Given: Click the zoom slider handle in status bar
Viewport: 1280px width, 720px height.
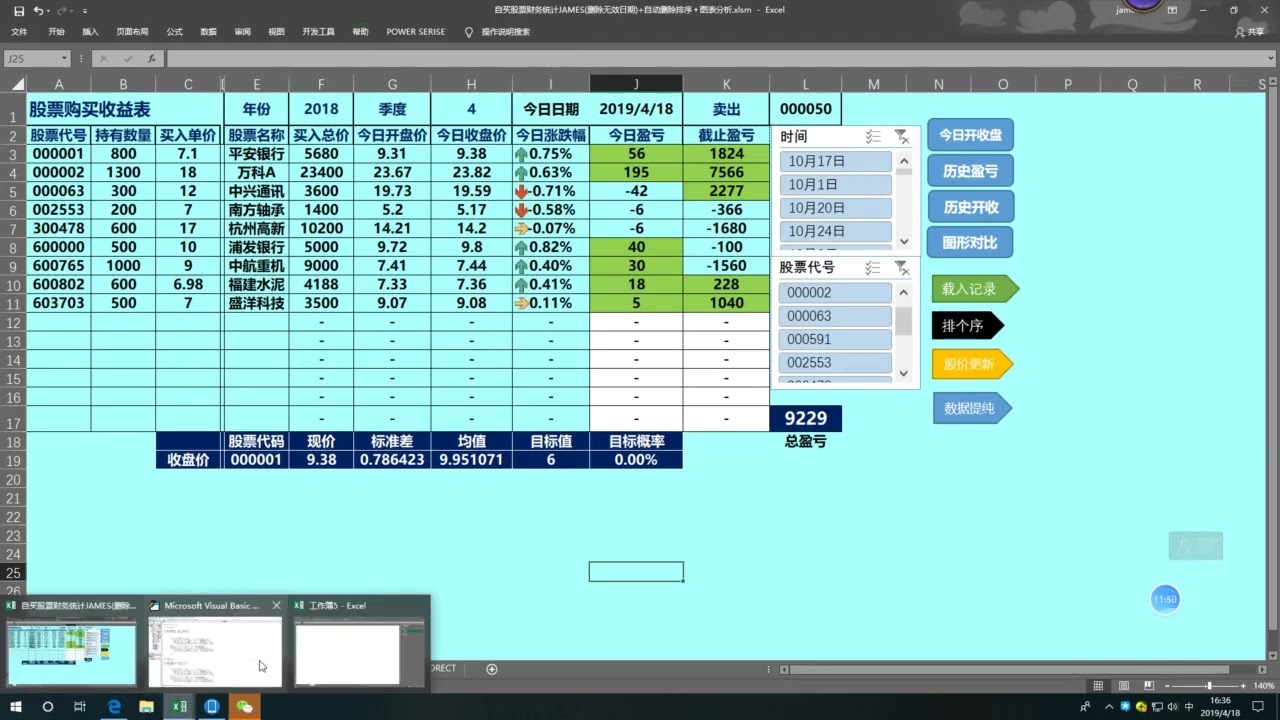Looking at the screenshot, I should click(x=1209, y=686).
